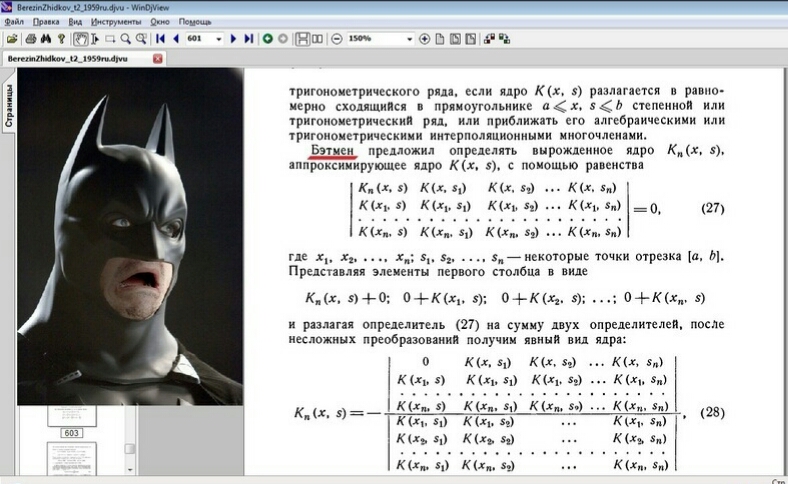Viewport: 788px width, 484px height.
Task: Open the Страницы sidebar tab
Action: pyautogui.click(x=8, y=106)
